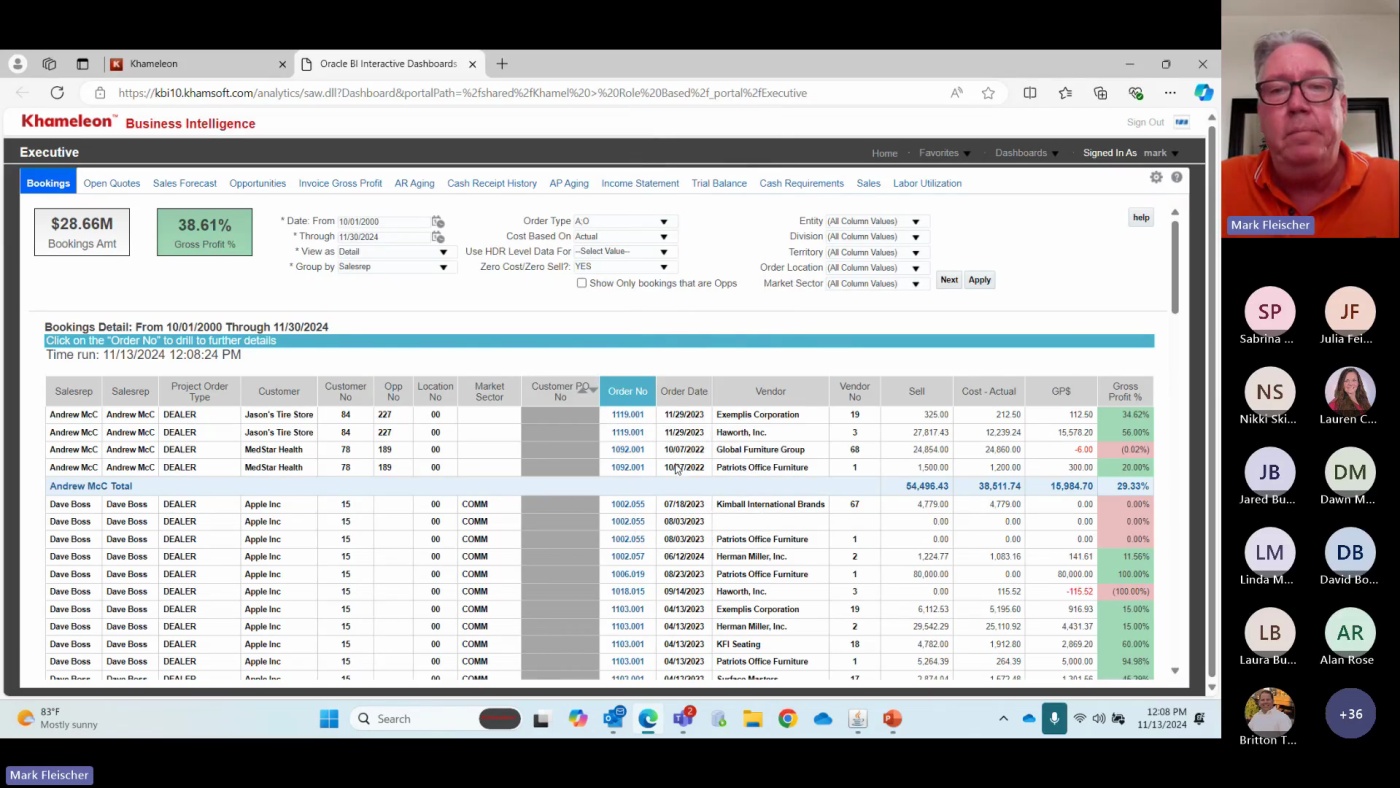Click the Home link in header
This screenshot has height=788, width=1400.
[x=884, y=153]
